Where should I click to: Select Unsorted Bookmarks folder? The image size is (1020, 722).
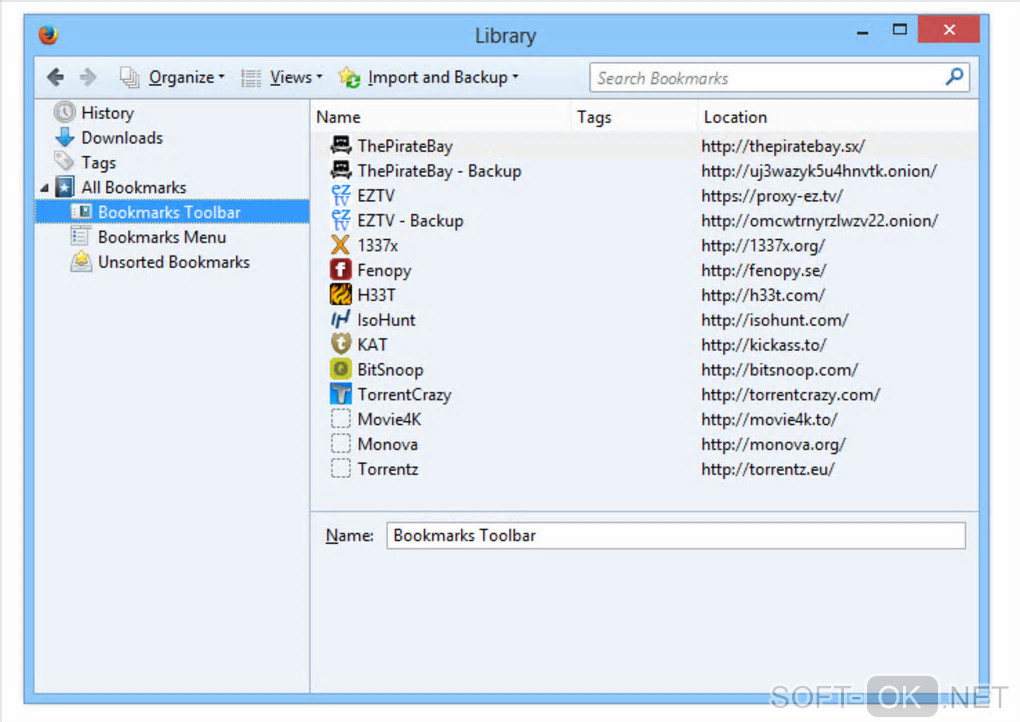(174, 261)
